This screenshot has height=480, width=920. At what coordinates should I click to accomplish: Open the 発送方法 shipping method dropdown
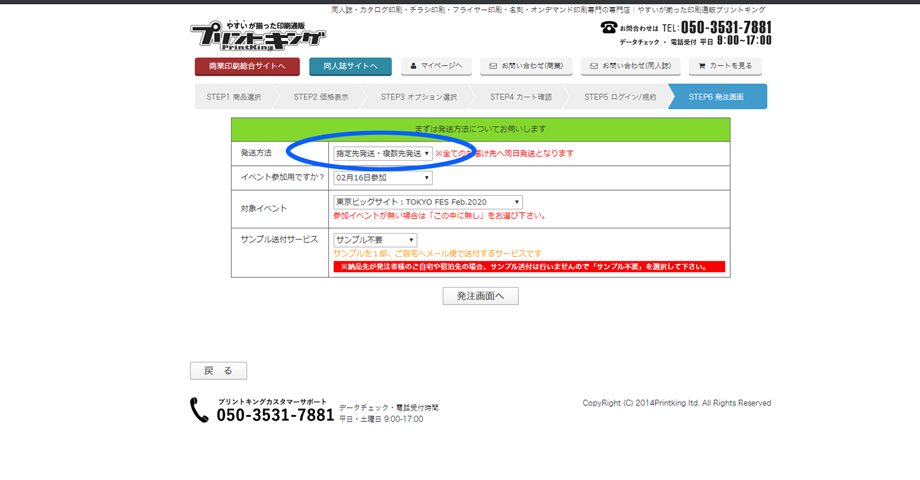coord(383,154)
